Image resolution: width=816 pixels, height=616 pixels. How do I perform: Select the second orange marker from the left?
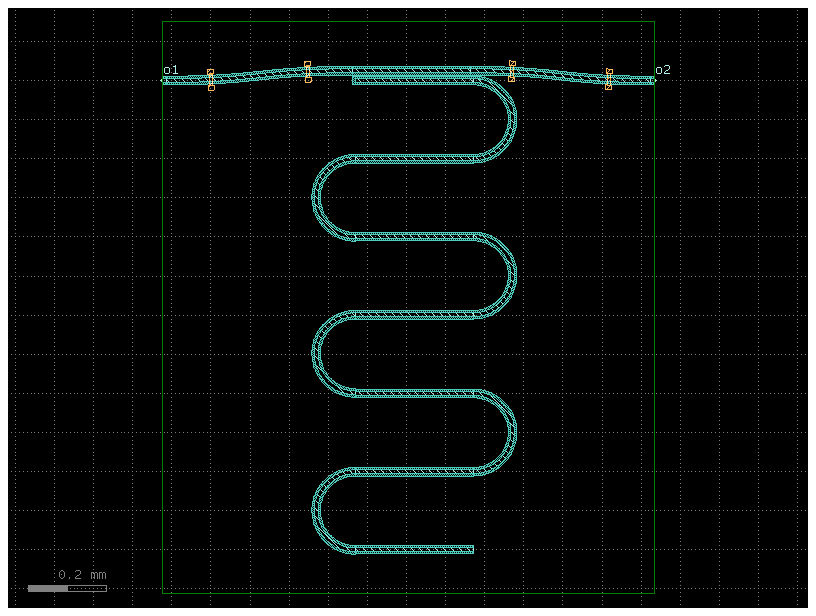[307, 71]
